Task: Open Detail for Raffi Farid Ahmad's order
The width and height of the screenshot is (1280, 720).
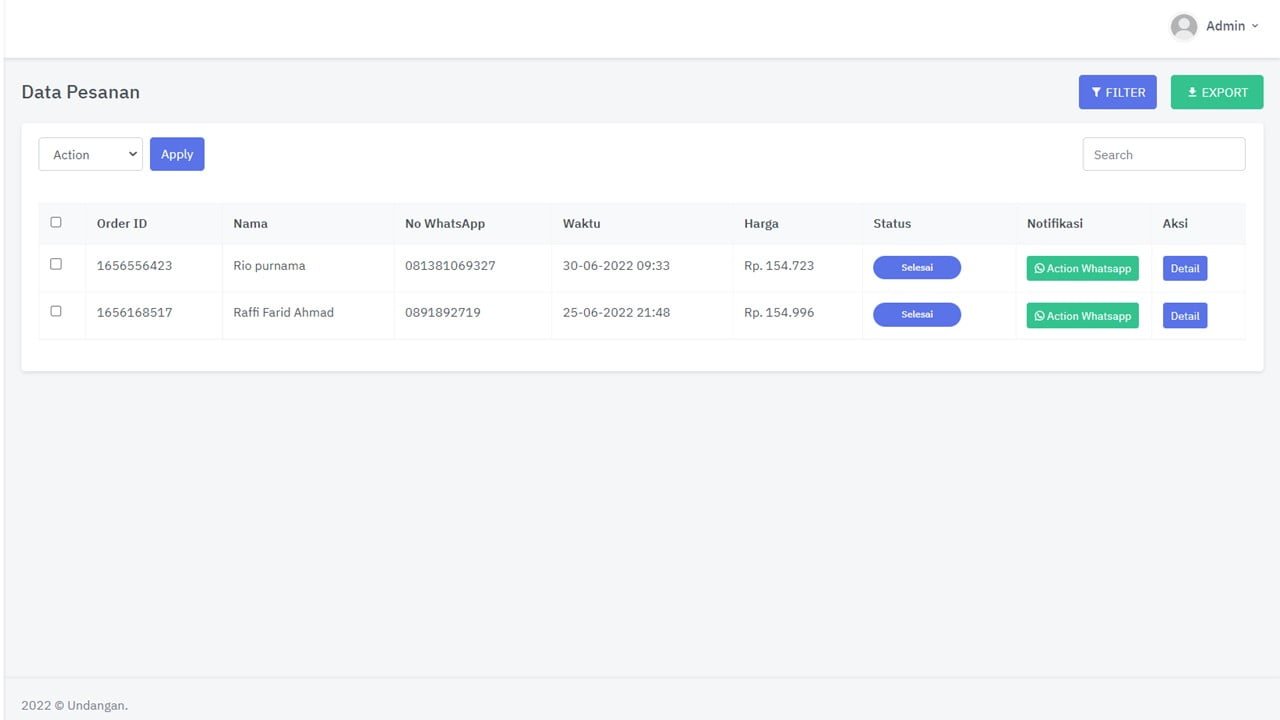Action: 1185,316
